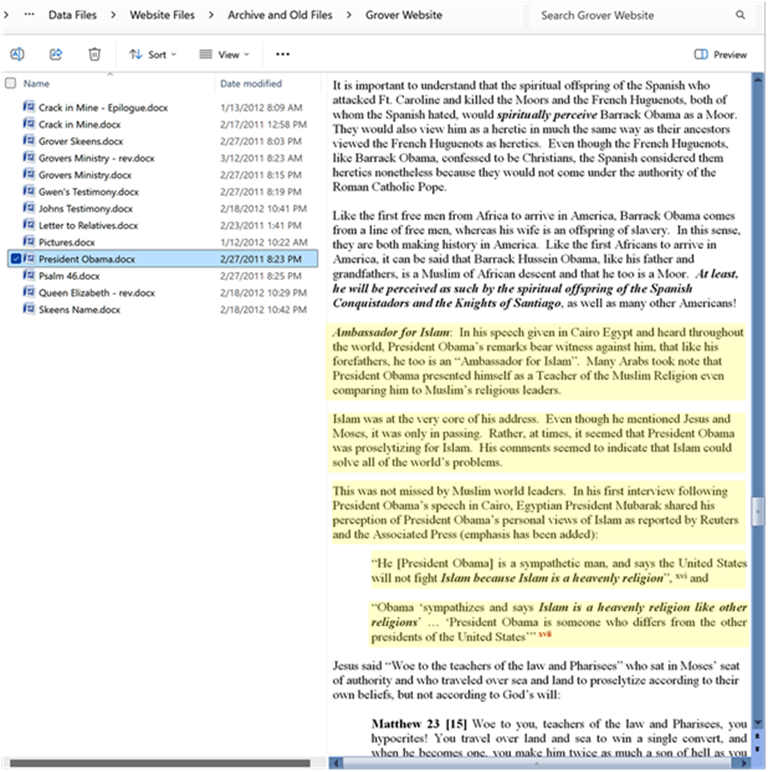The width and height of the screenshot is (768, 772).
Task: Open the See more ellipsis in toolbar
Action: pyautogui.click(x=283, y=54)
